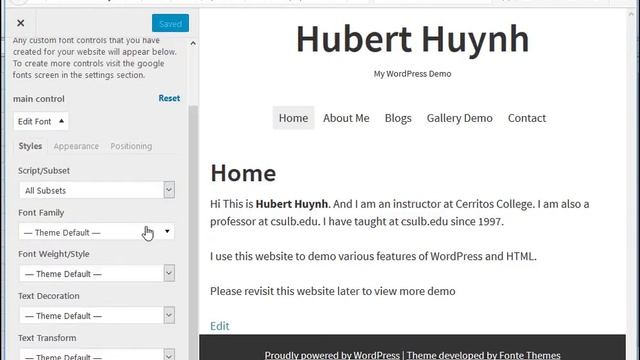Open the About Me menu item
Image resolution: width=640 pixels, height=360 pixels.
click(346, 118)
